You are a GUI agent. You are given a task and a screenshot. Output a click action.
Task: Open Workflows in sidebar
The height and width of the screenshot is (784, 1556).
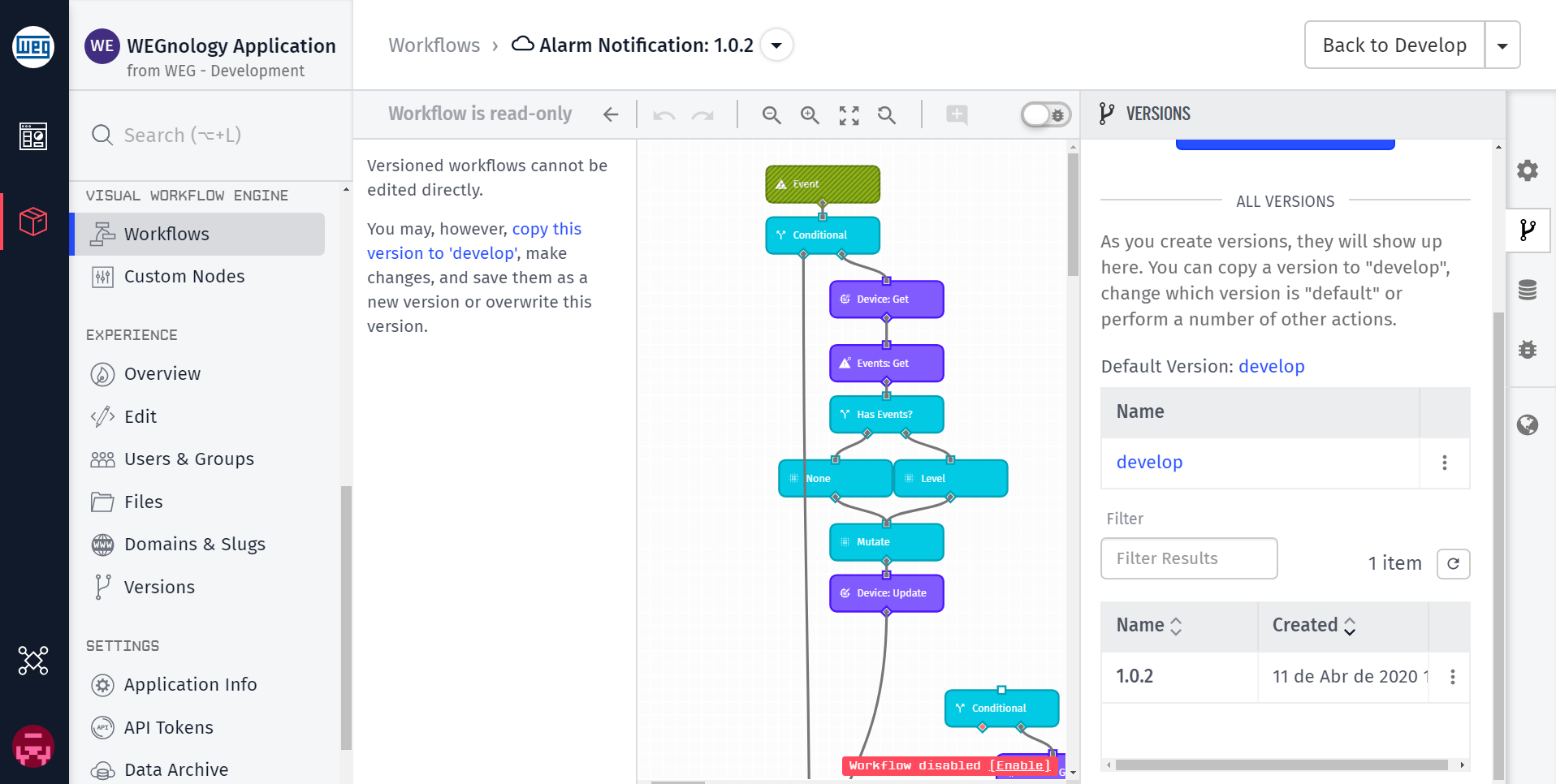point(199,234)
